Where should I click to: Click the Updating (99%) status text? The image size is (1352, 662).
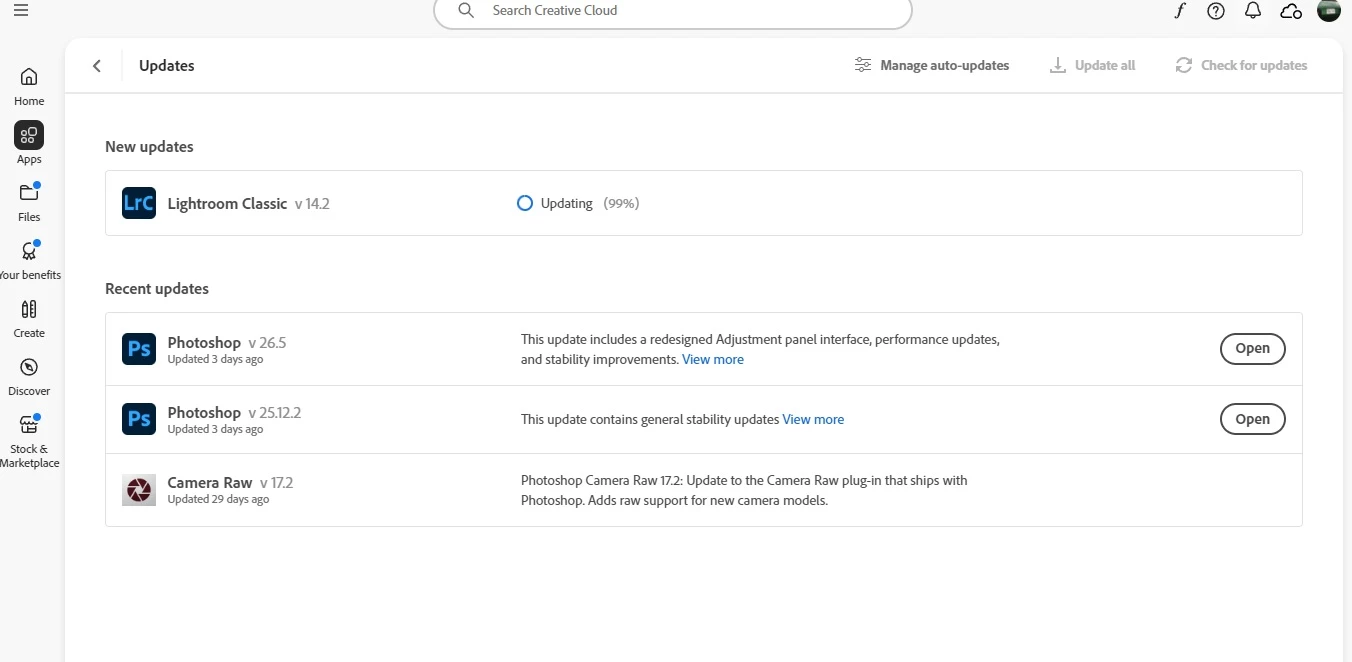[x=590, y=203]
